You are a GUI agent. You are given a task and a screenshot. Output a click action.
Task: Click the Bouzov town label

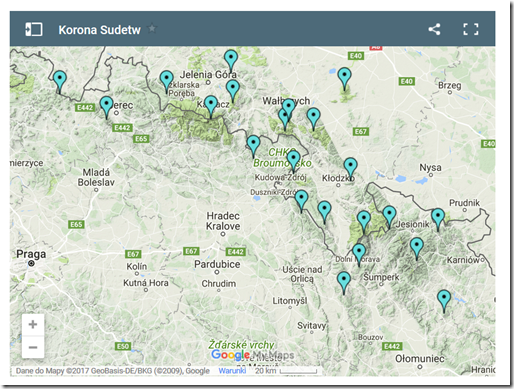(370, 337)
